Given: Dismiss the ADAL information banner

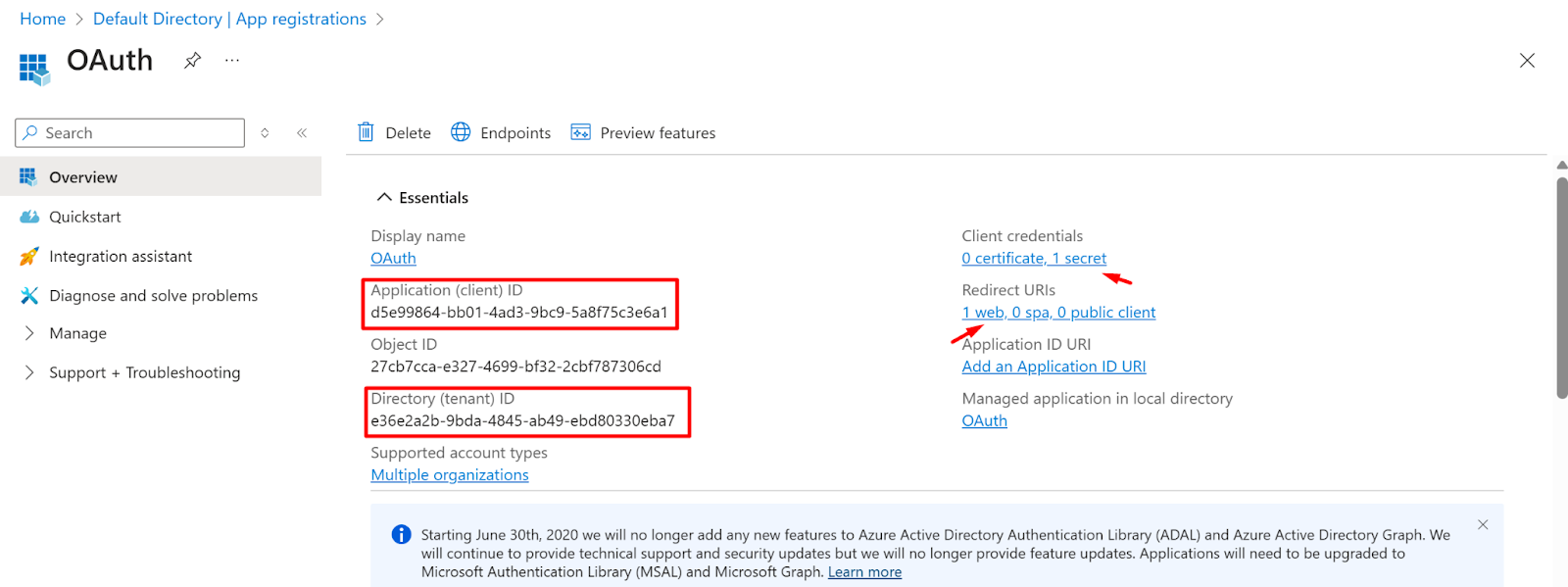Looking at the screenshot, I should (x=1483, y=524).
